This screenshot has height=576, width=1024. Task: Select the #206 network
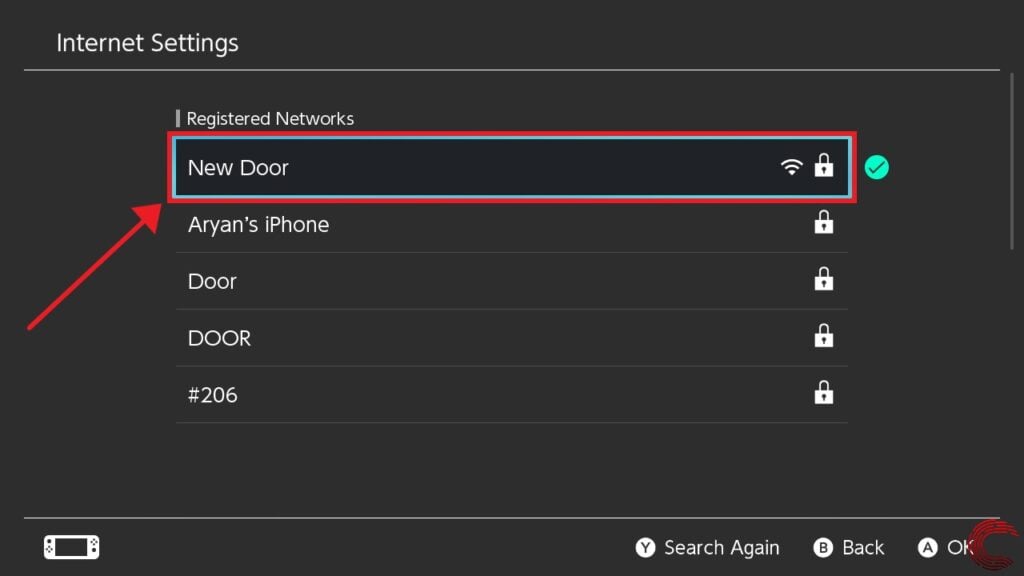pyautogui.click(x=512, y=395)
